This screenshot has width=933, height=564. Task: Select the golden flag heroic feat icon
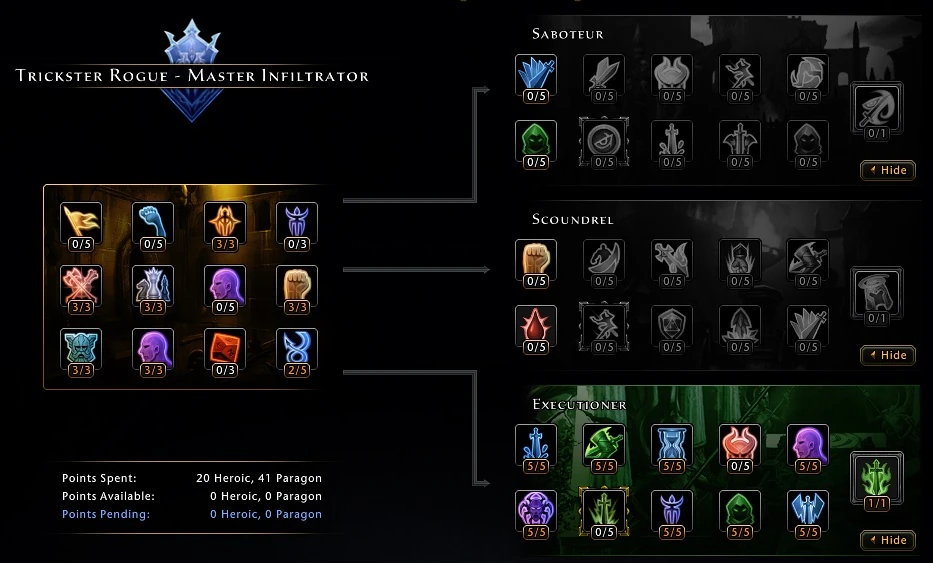pos(81,227)
